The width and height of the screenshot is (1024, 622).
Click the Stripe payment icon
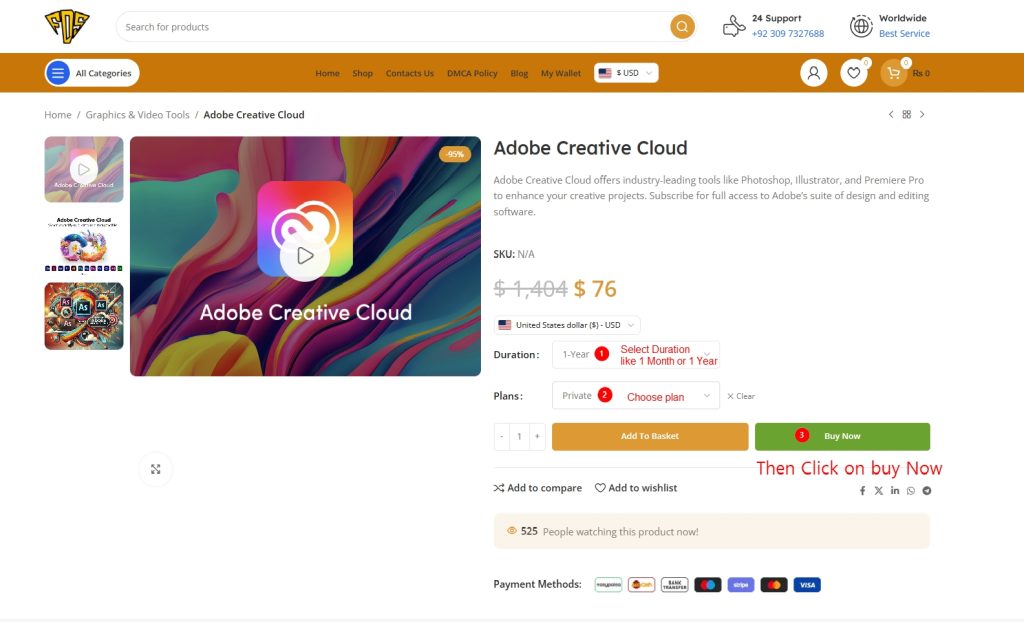741,585
